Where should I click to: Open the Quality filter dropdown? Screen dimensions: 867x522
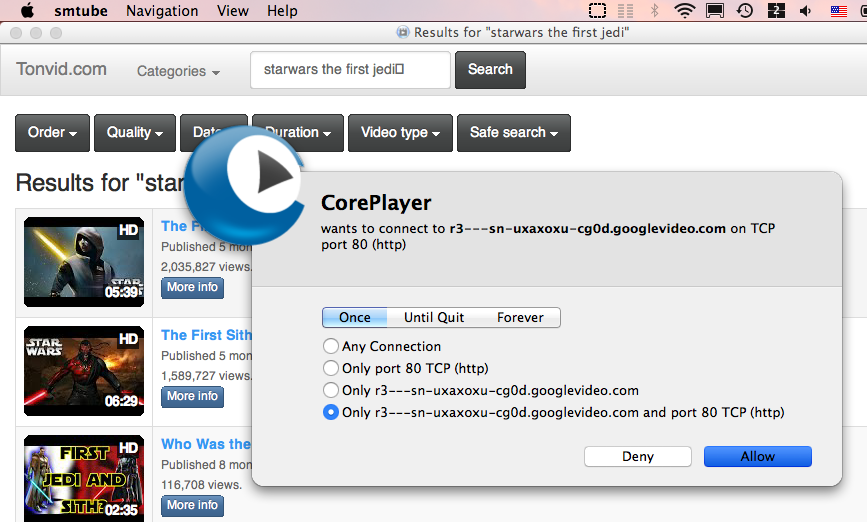pyautogui.click(x=135, y=133)
